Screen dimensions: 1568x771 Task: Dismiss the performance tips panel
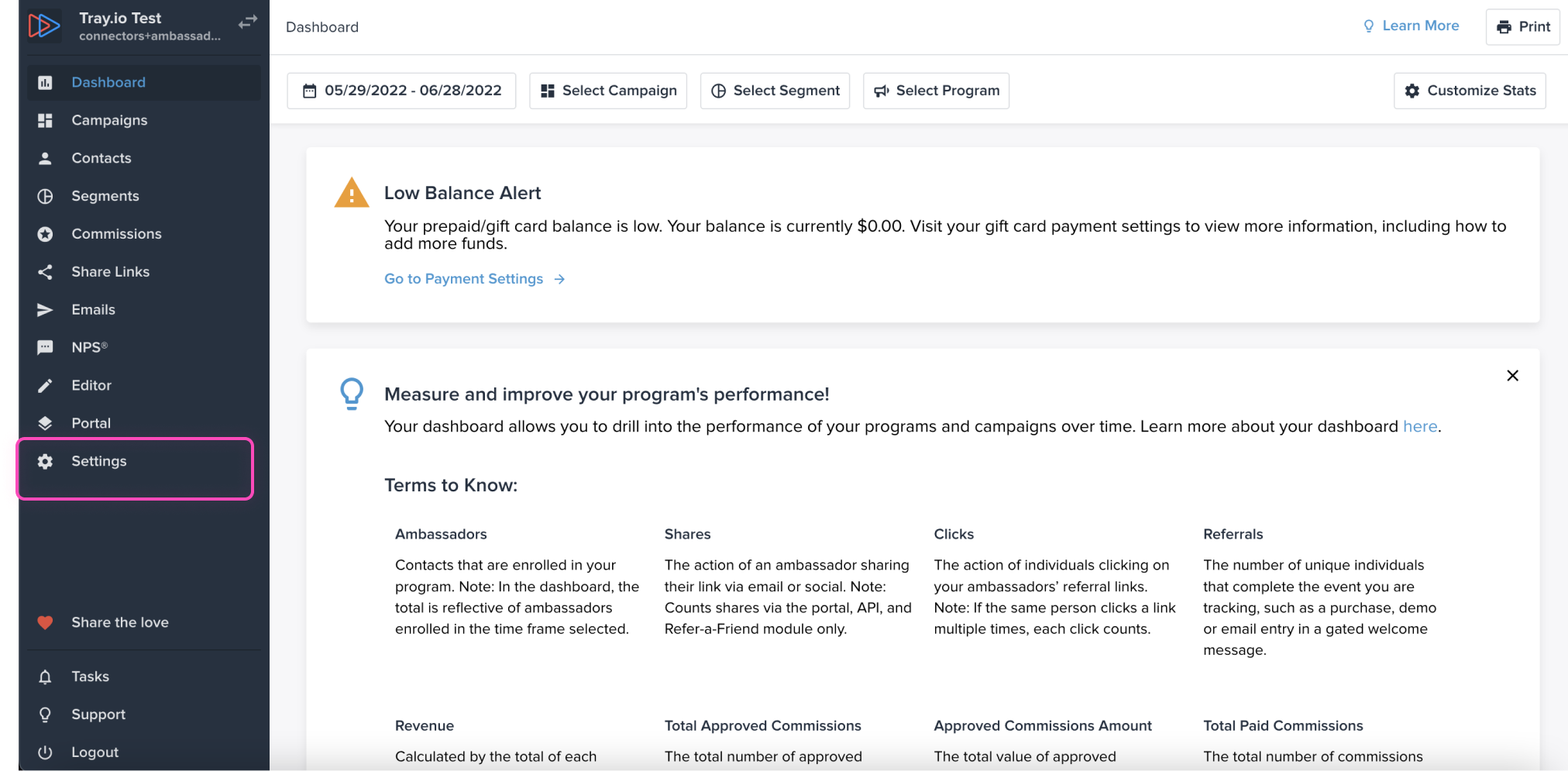(x=1512, y=376)
